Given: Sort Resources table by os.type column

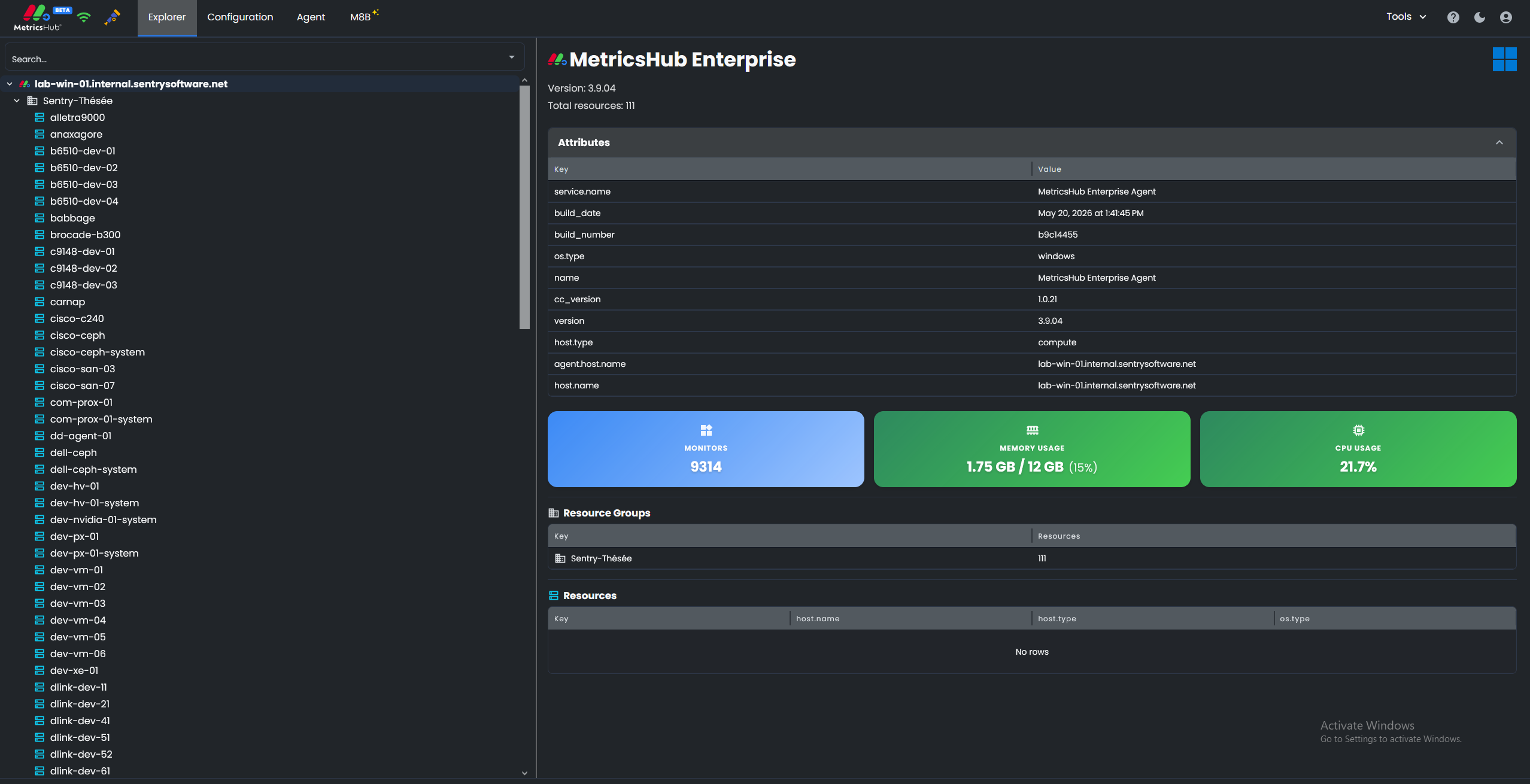Looking at the screenshot, I should (1395, 619).
